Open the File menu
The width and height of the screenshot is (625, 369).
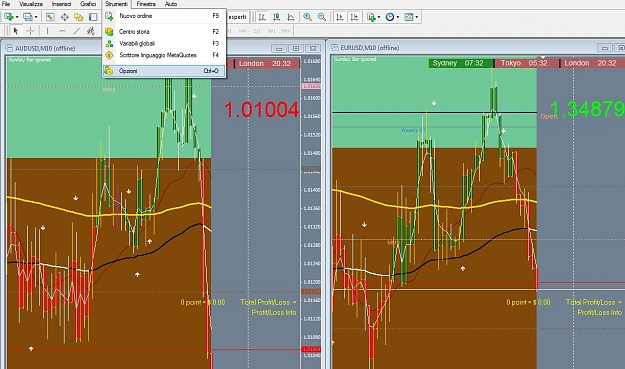coord(6,4)
